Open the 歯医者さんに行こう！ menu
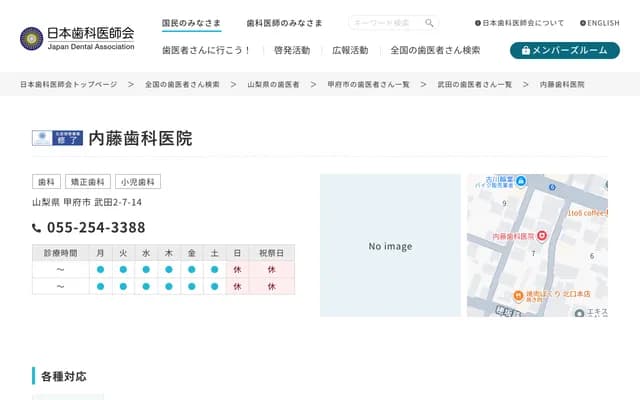This screenshot has height=400, width=640. [206, 50]
